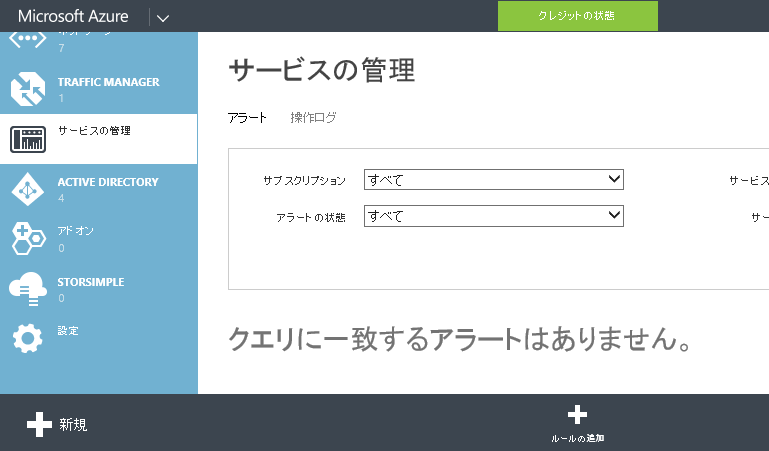Open the Active Directory diamond icon
769x451 pixels.
click(28, 189)
